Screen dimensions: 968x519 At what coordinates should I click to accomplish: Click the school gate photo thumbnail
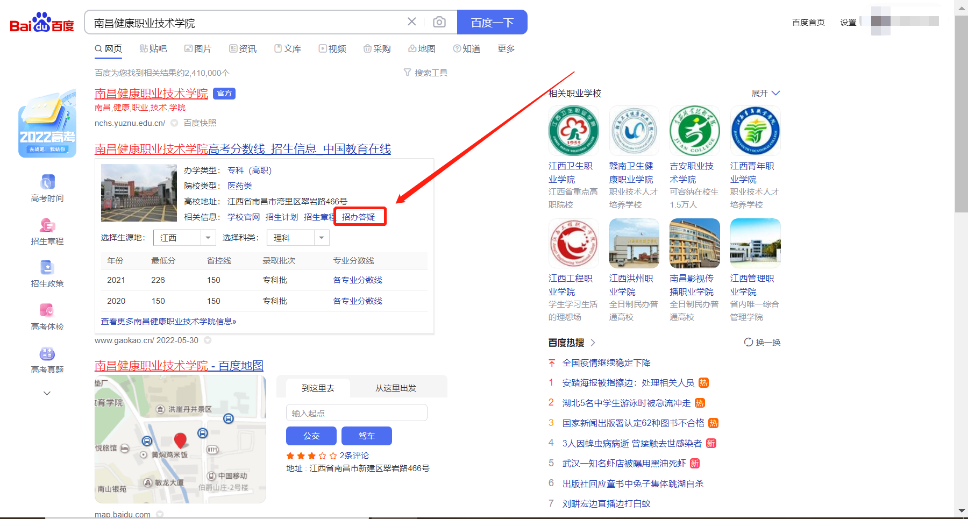[139, 193]
